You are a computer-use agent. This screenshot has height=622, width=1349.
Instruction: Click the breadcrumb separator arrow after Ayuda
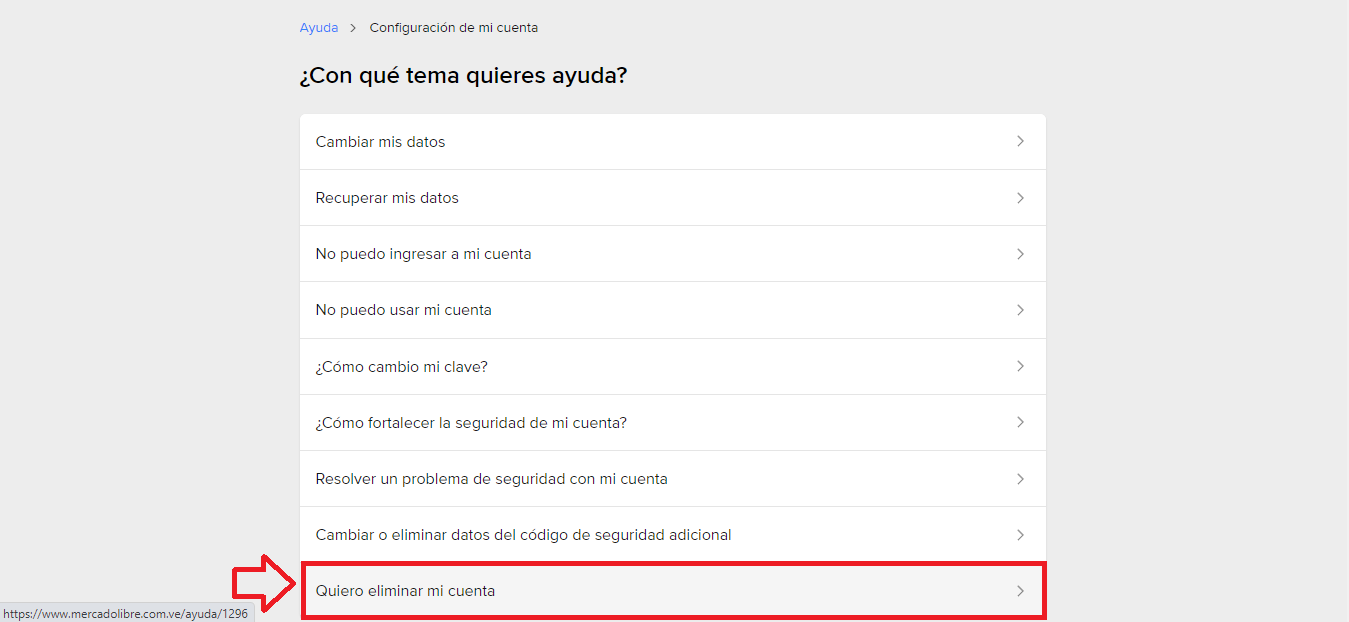[353, 28]
